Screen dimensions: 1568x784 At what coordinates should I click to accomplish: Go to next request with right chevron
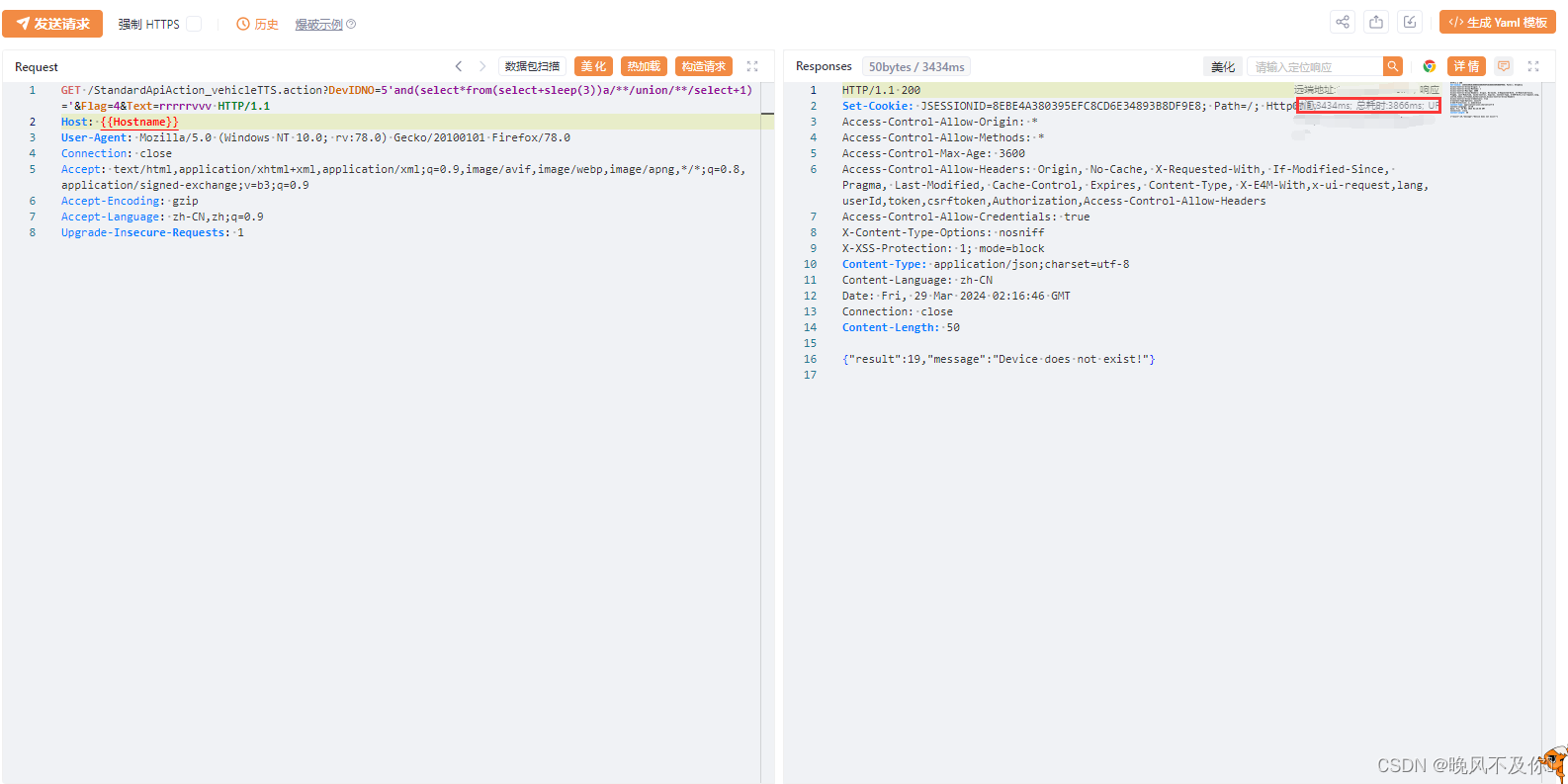click(482, 66)
